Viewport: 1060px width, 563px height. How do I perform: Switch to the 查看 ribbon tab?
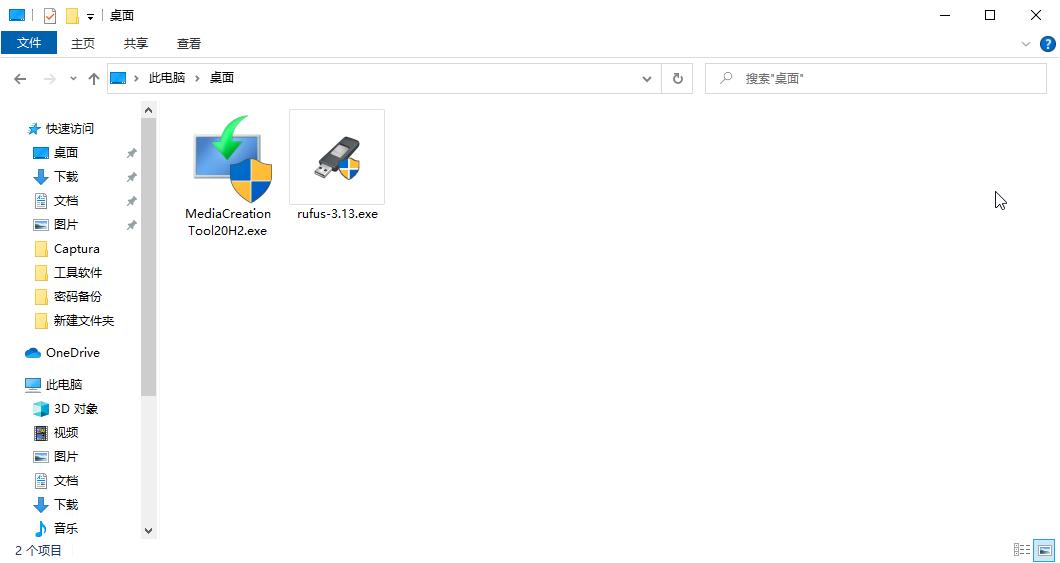(x=189, y=43)
